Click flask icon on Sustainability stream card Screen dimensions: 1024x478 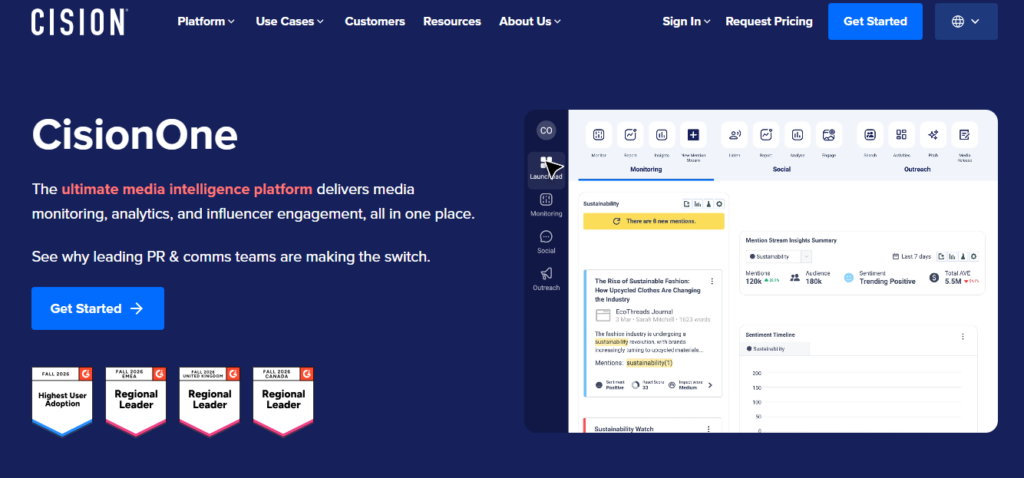click(x=709, y=204)
